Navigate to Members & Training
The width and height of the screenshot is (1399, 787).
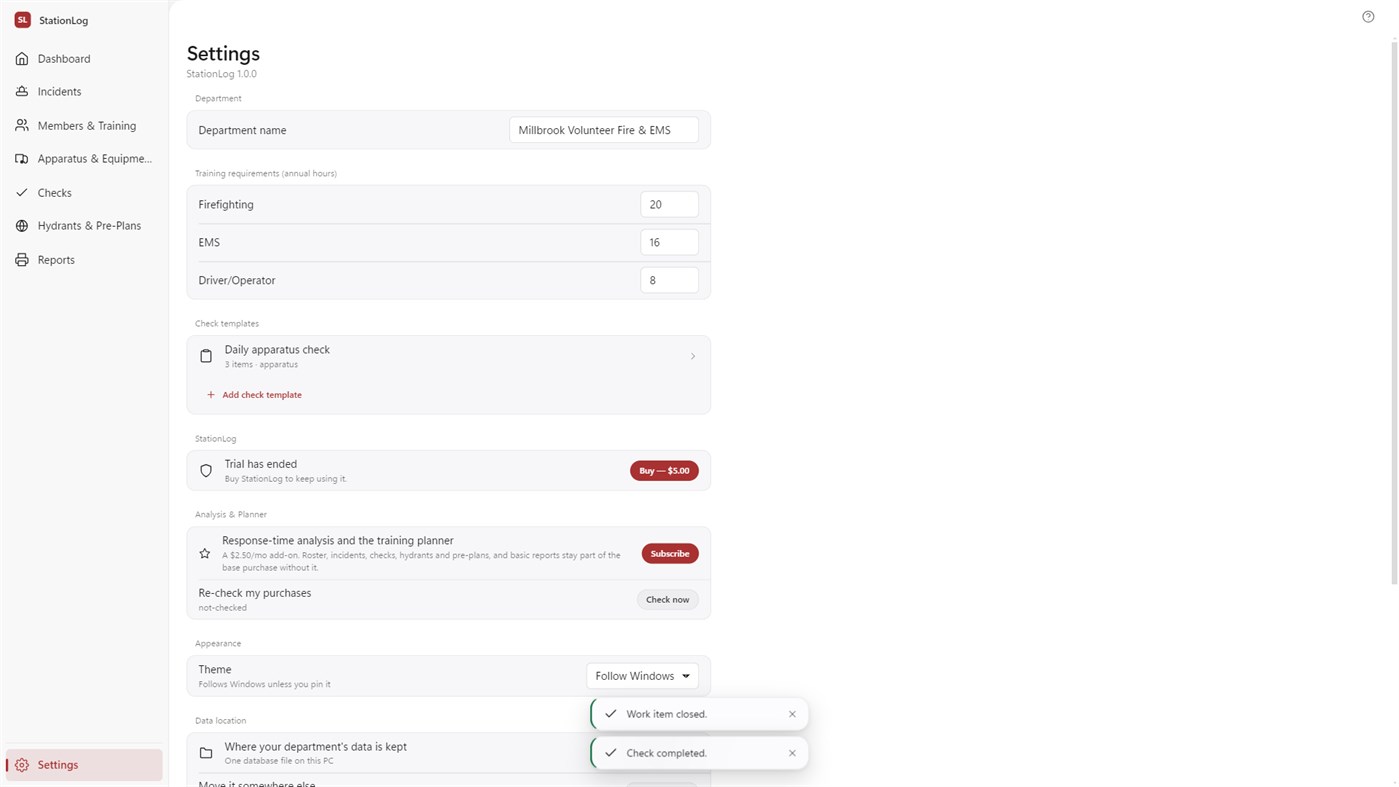coord(84,126)
